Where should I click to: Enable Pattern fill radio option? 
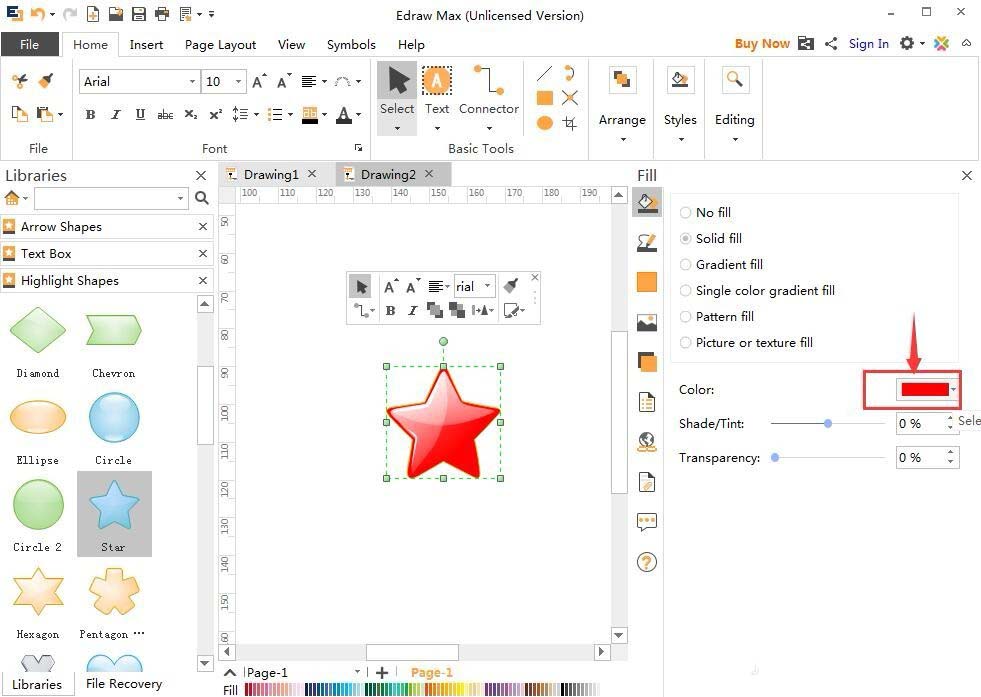685,317
